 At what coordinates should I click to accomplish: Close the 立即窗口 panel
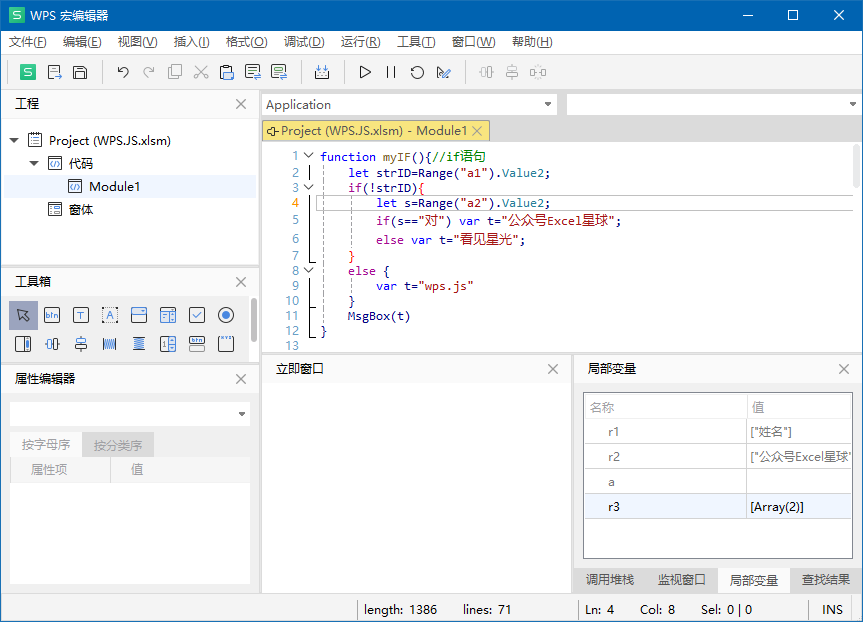(553, 369)
